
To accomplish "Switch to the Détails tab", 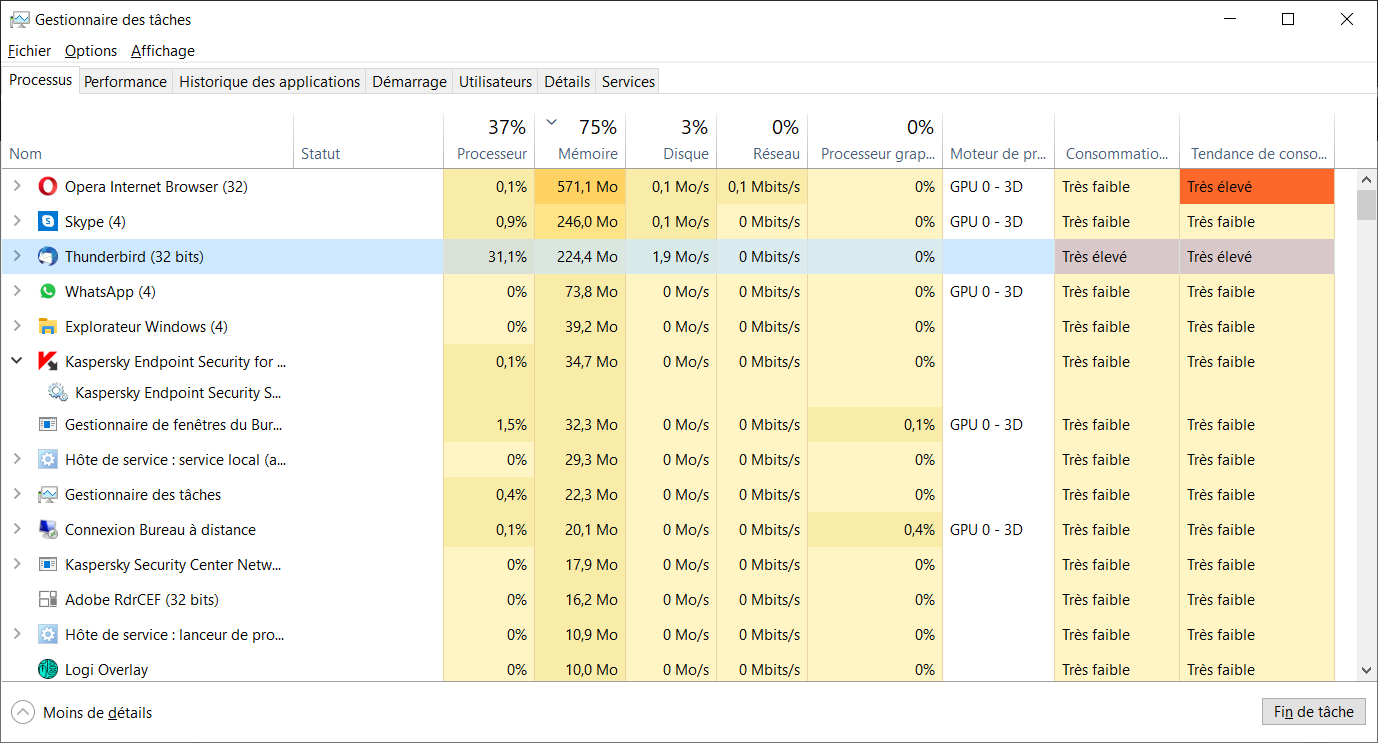I will 567,82.
